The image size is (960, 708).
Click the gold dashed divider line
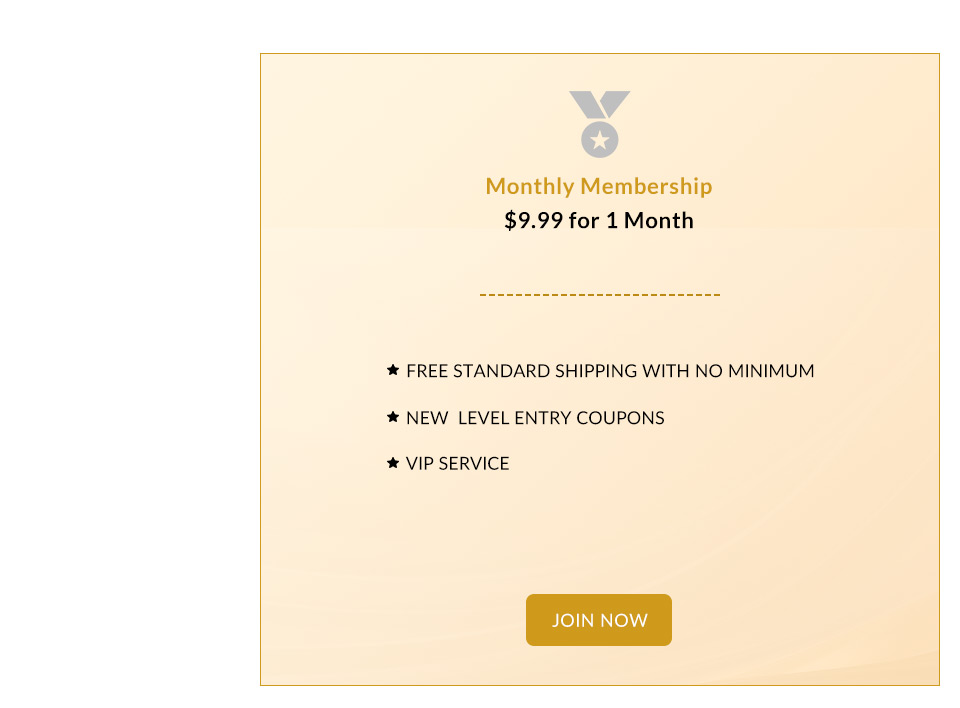(600, 295)
